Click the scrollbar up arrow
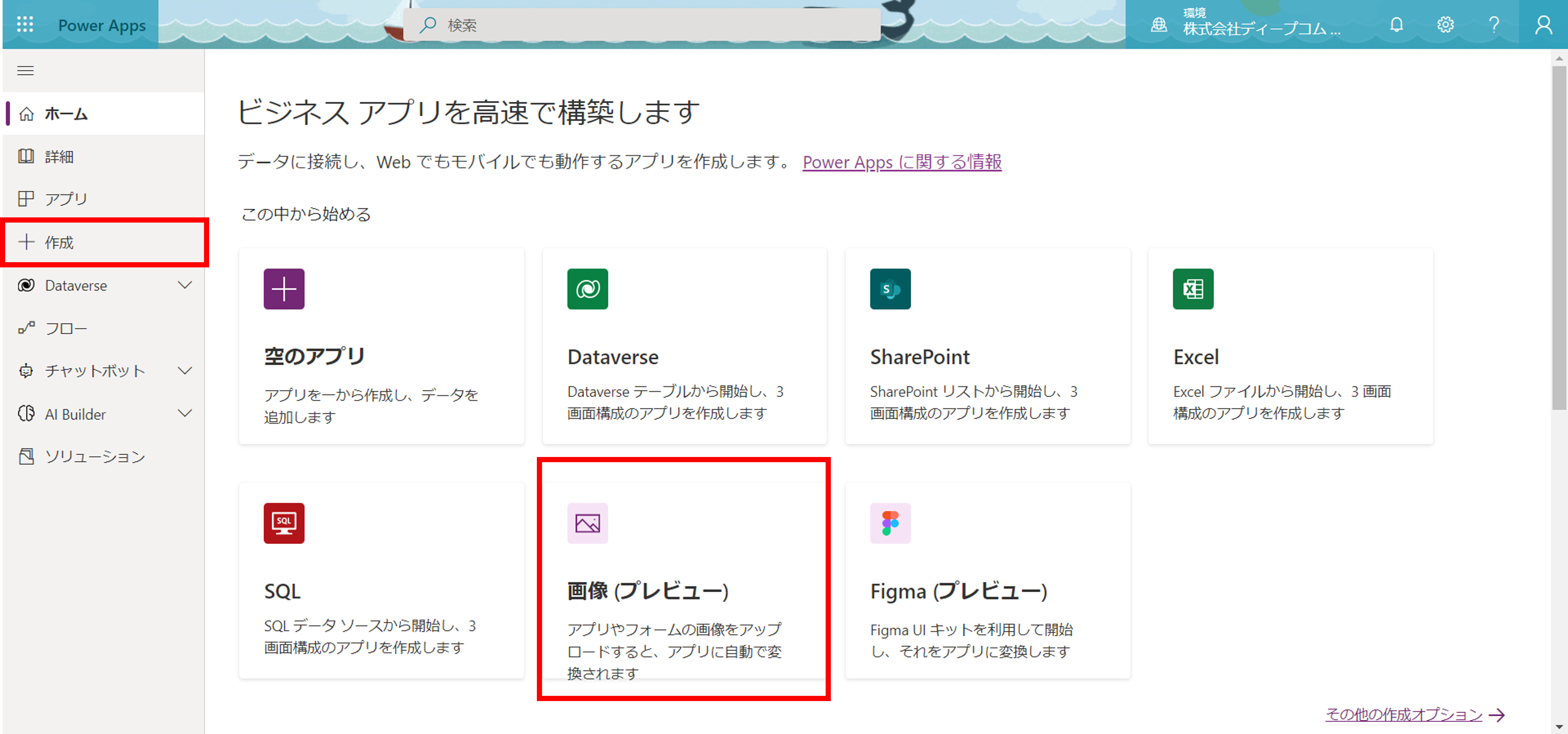The width and height of the screenshot is (1568, 734). 1558,59
